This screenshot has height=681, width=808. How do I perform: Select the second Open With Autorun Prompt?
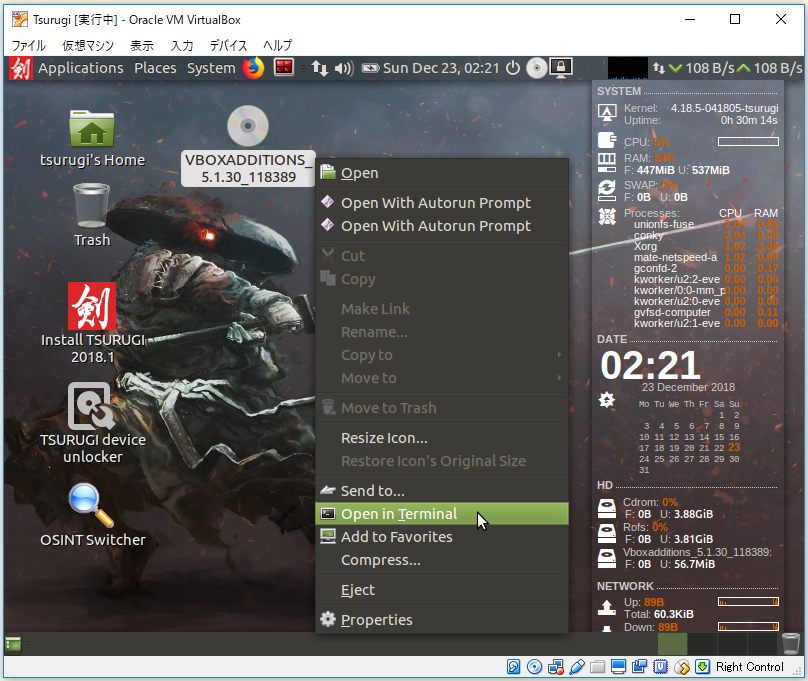pos(442,226)
